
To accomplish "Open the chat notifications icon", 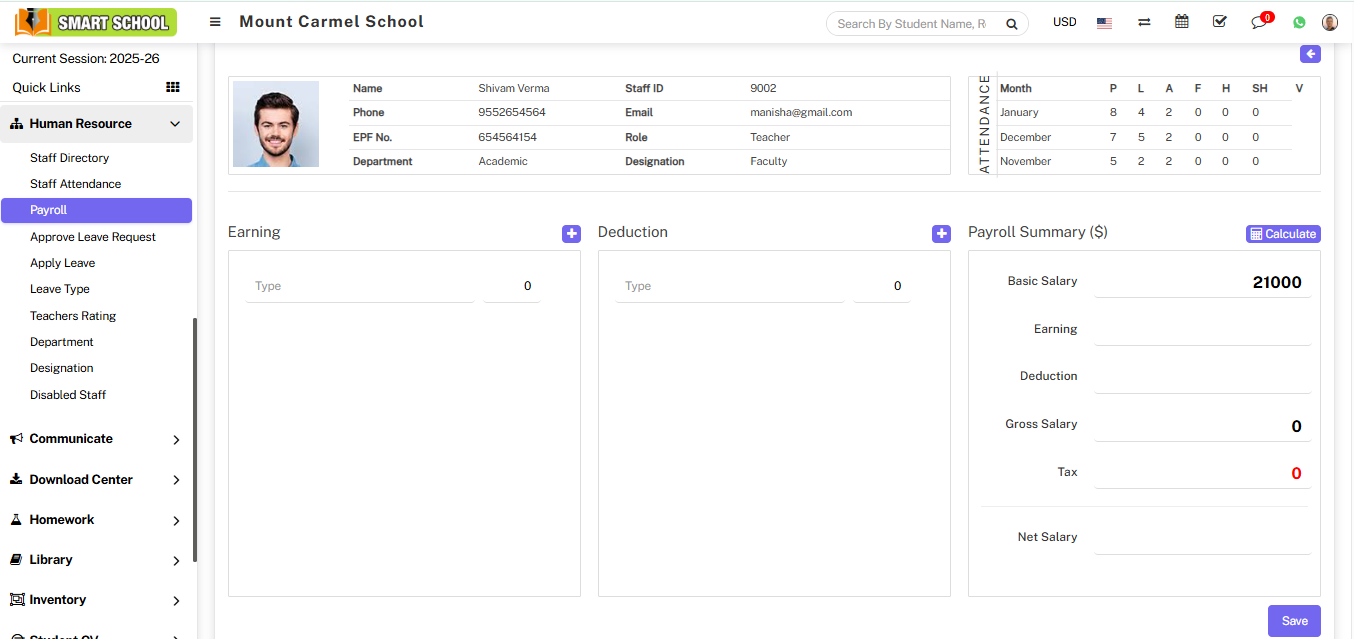I will click(1259, 22).
